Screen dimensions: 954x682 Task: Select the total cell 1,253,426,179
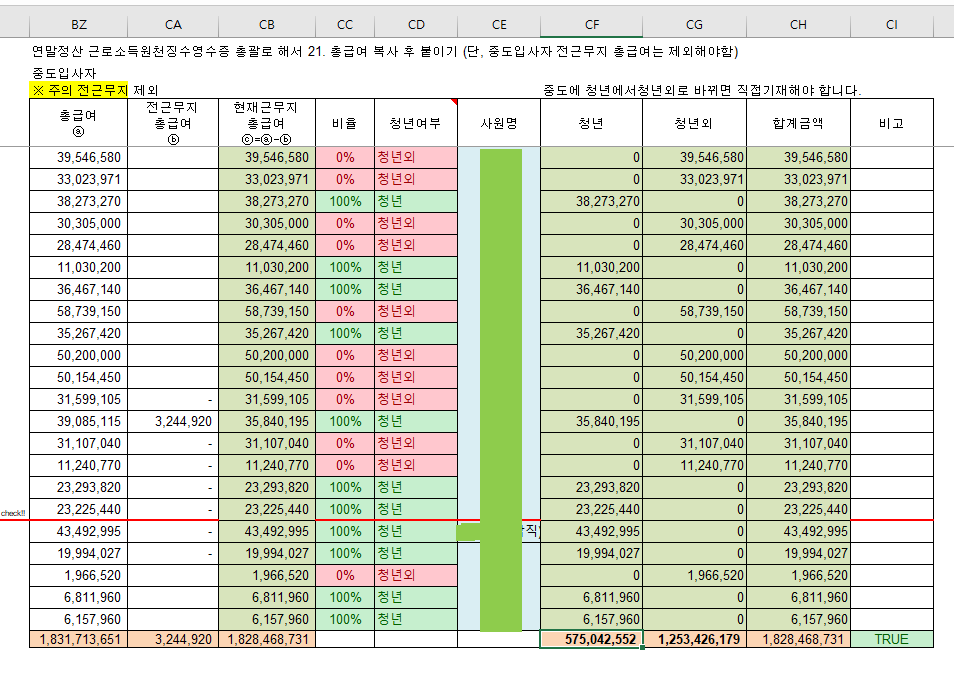[x=693, y=639]
